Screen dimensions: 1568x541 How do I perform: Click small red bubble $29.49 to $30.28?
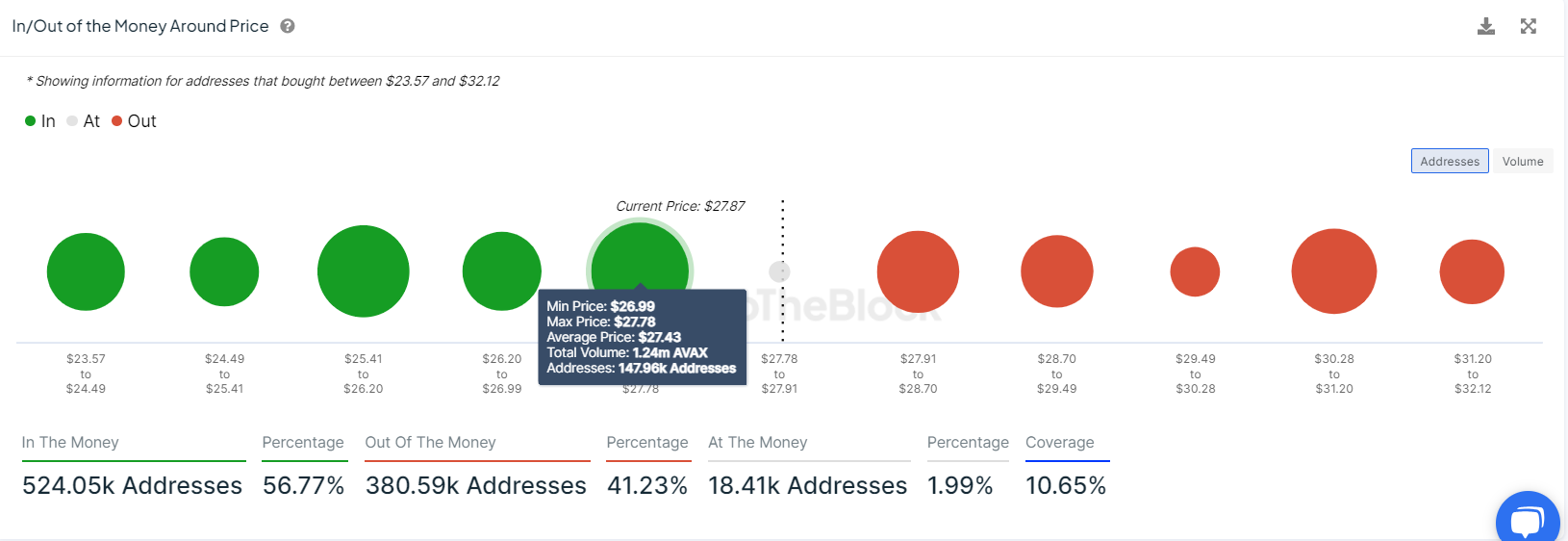click(x=1195, y=271)
